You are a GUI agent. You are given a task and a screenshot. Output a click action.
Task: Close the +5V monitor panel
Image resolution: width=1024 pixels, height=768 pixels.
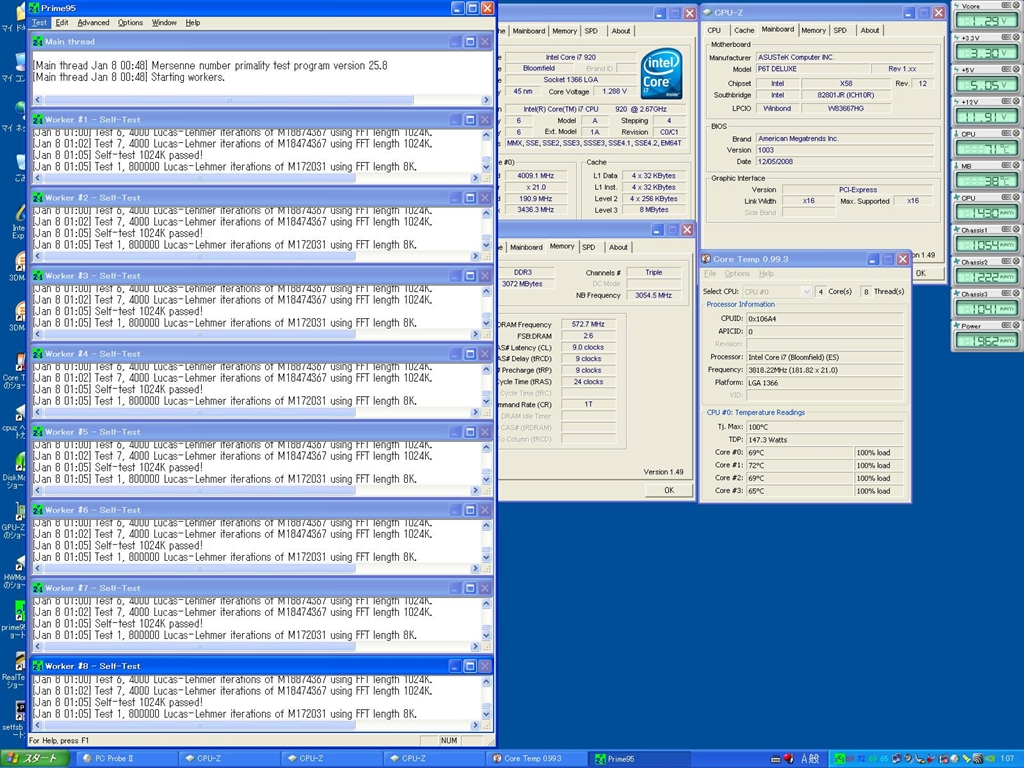[1016, 69]
